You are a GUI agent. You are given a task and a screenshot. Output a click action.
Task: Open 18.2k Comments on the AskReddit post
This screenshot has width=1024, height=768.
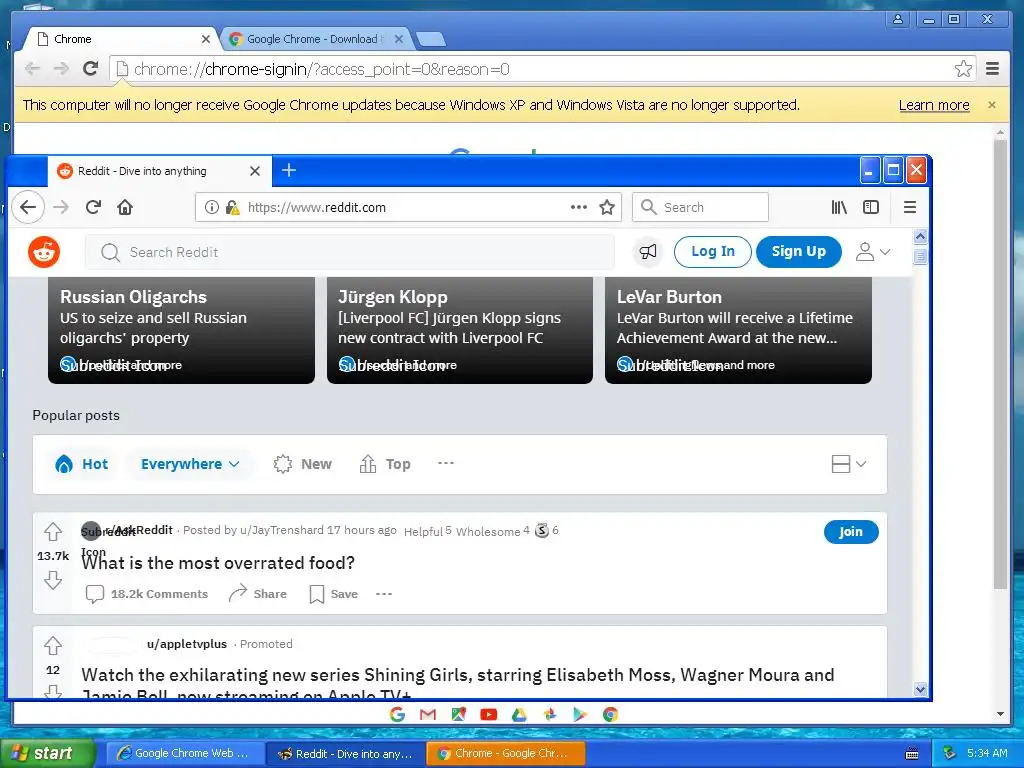147,594
